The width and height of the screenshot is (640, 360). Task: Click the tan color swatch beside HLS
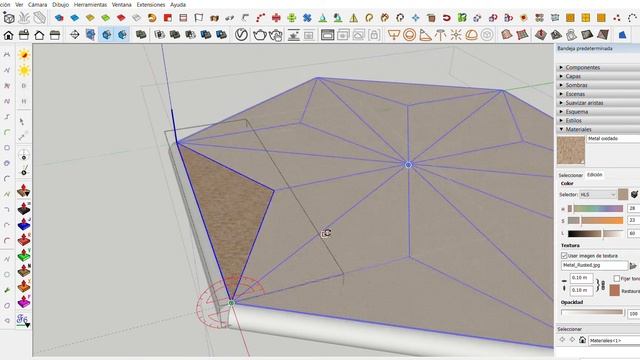pos(623,194)
